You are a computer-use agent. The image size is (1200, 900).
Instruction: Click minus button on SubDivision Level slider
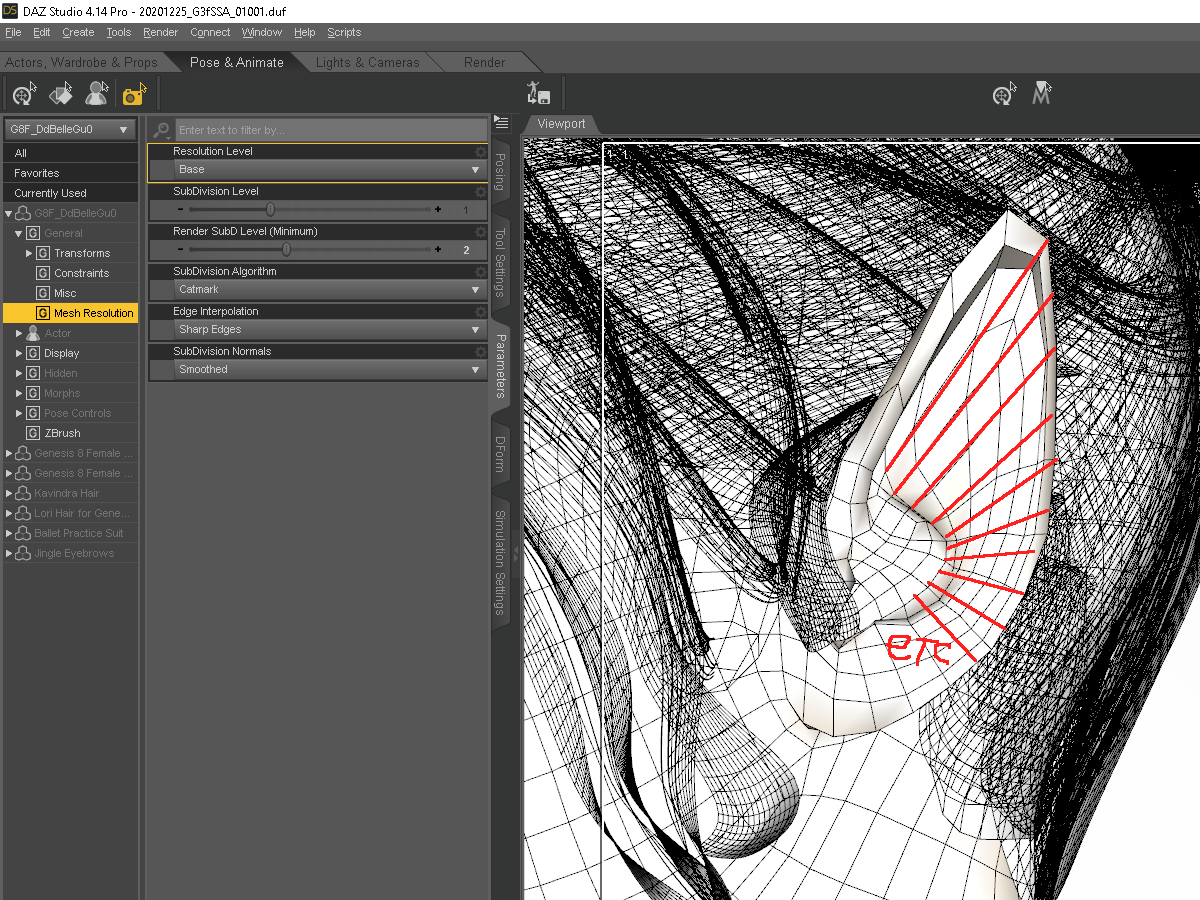pos(180,210)
